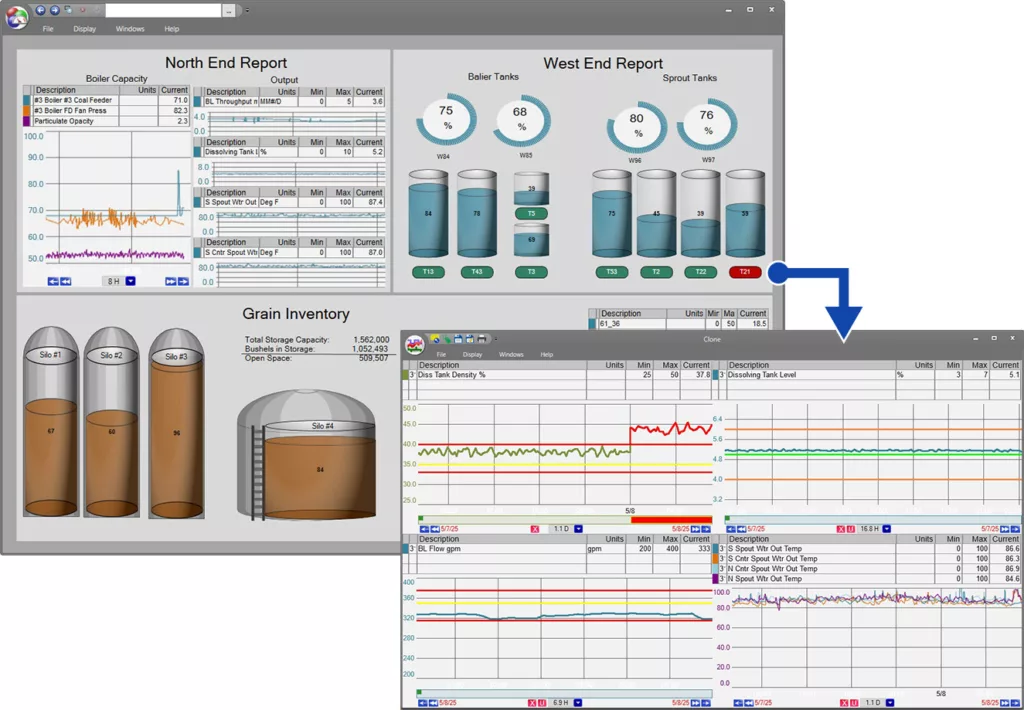Click the print icon in Clone window toolbar
1024x710 pixels.
(x=483, y=339)
